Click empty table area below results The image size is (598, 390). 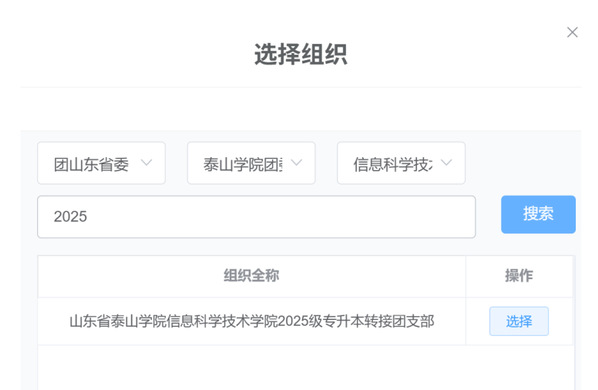pos(305,368)
